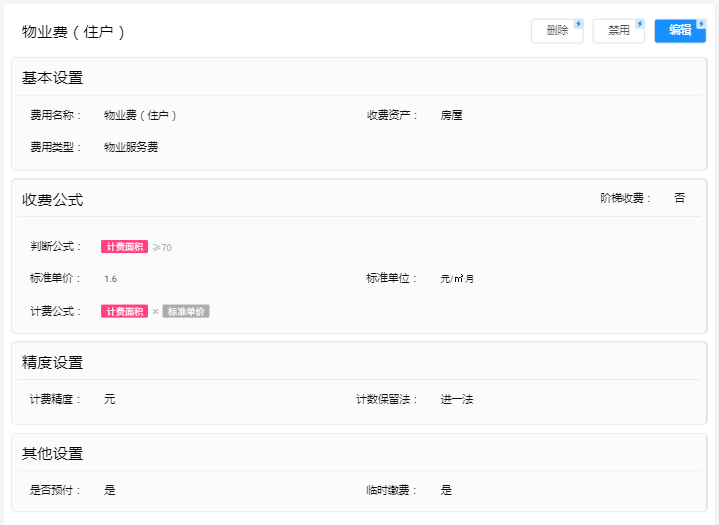
Task: Click the 标准单价 value 1.6
Action: pyautogui.click(x=110, y=279)
